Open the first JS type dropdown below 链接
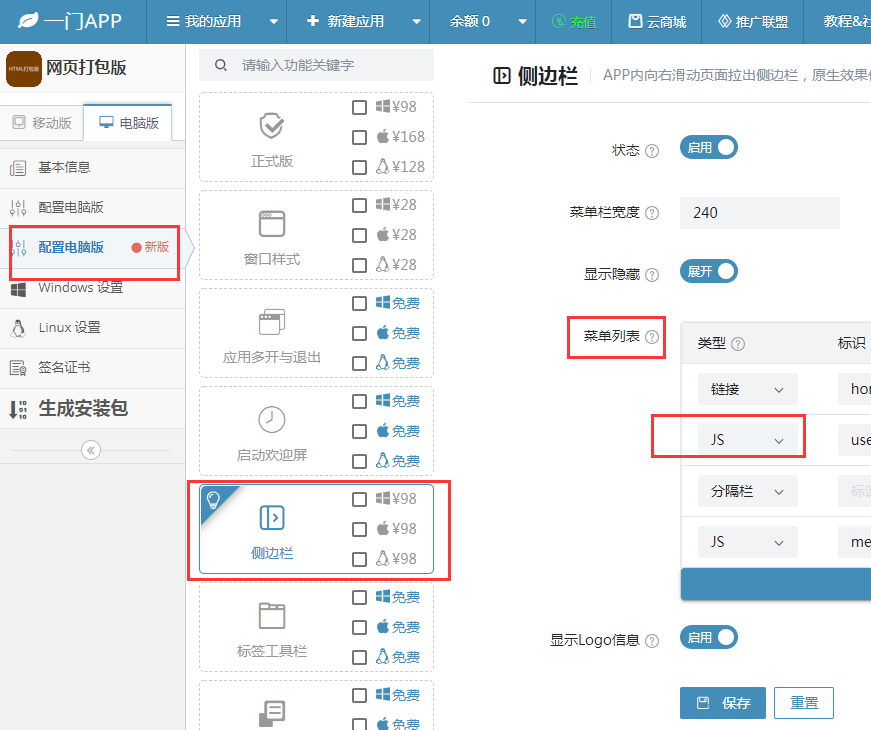Viewport: 871px width, 730px height. 748,440
